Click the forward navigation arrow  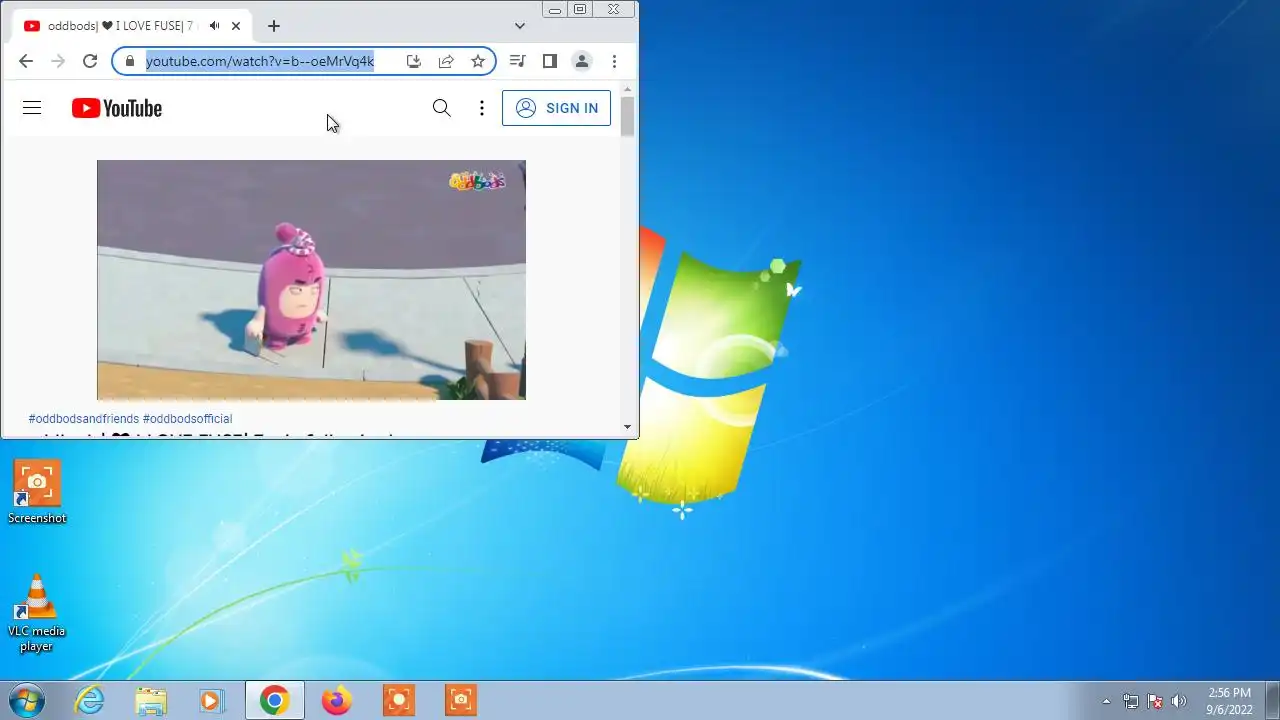pos(58,61)
